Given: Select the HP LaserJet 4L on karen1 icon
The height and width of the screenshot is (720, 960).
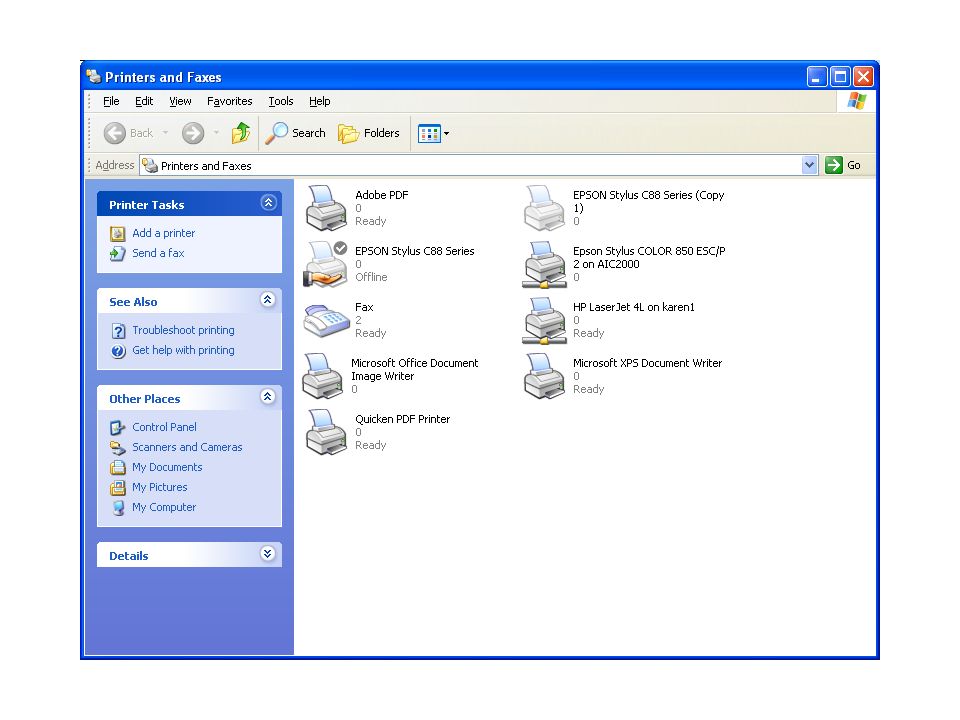Looking at the screenshot, I should pos(544,320).
